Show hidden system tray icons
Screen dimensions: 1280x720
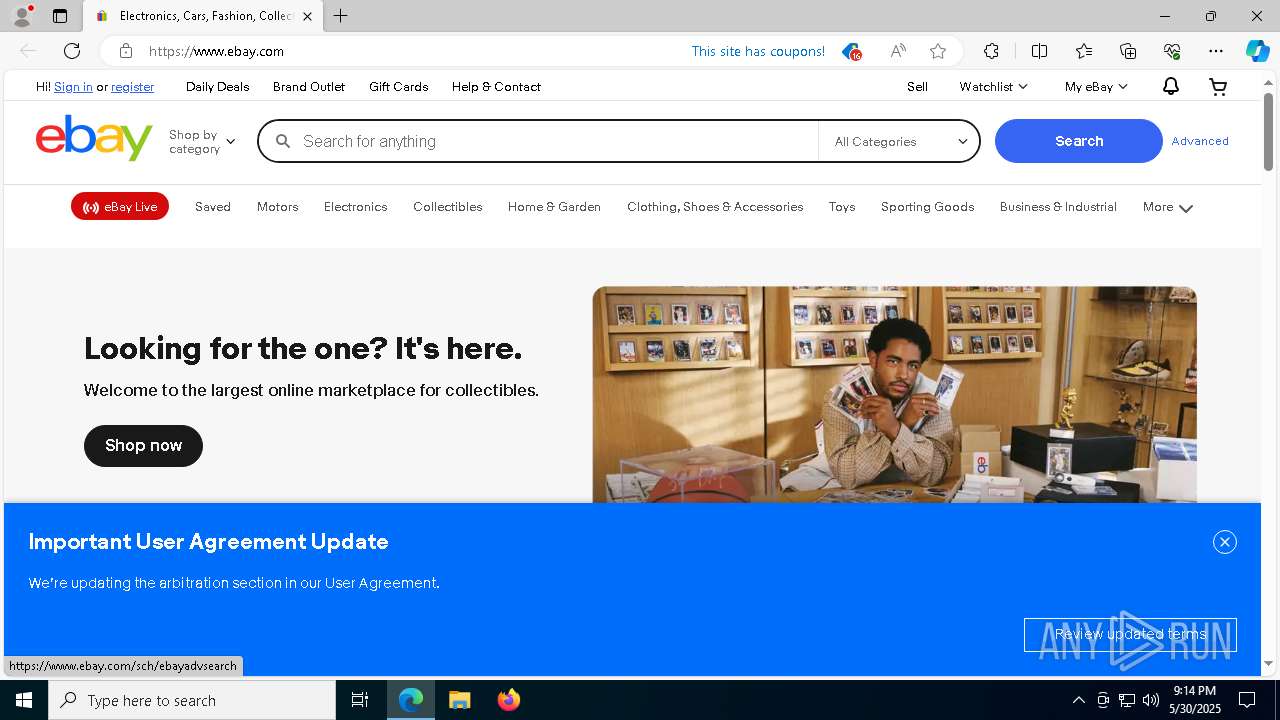(x=1079, y=700)
